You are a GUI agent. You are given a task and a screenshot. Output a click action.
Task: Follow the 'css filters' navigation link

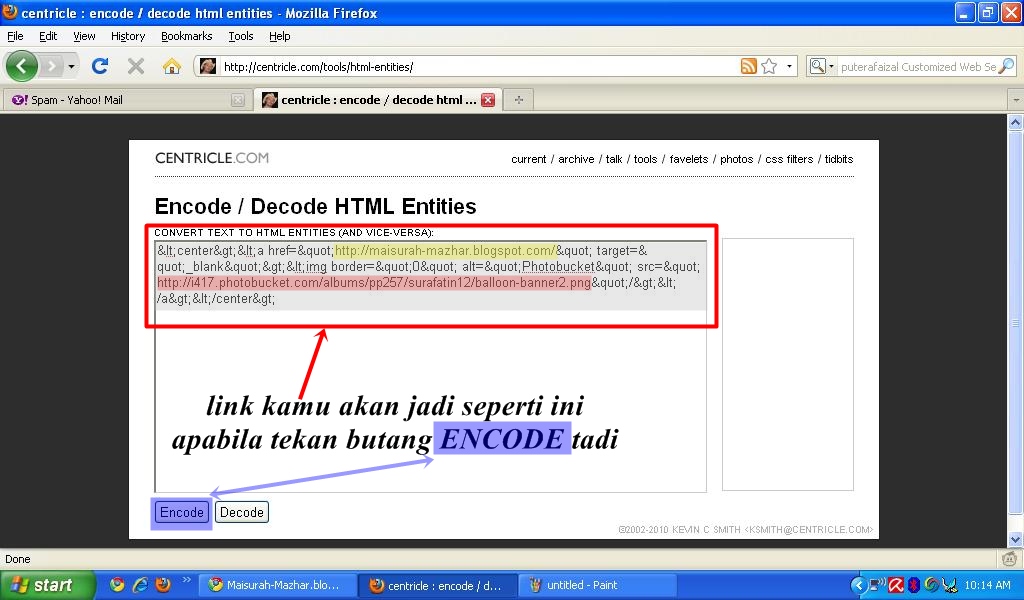(789, 159)
